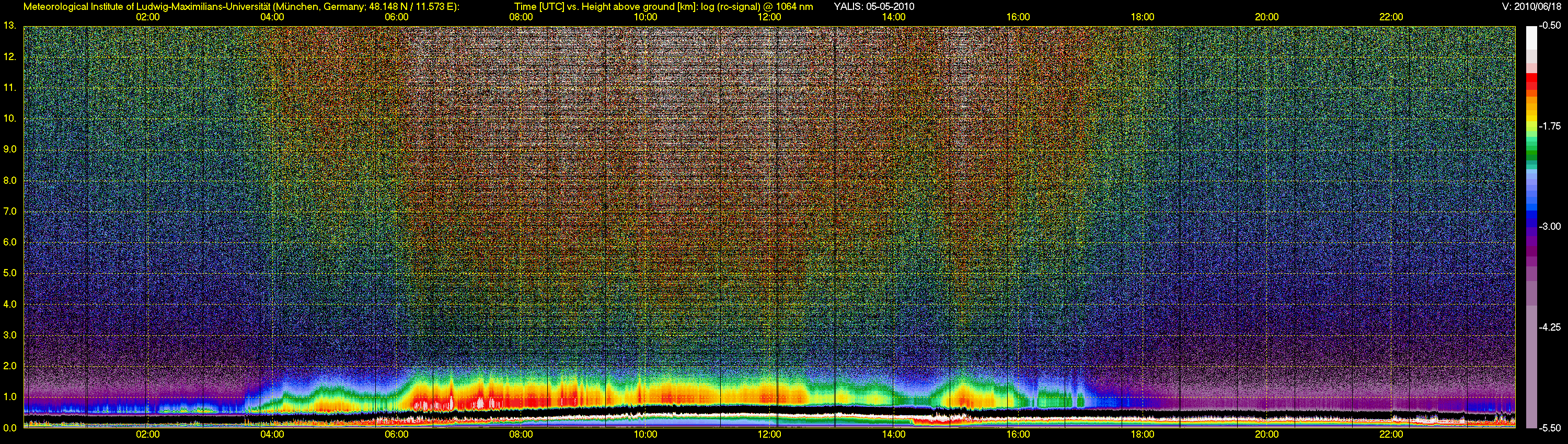
Task: Pick the white band topping the color scale
Action: coord(1531,37)
